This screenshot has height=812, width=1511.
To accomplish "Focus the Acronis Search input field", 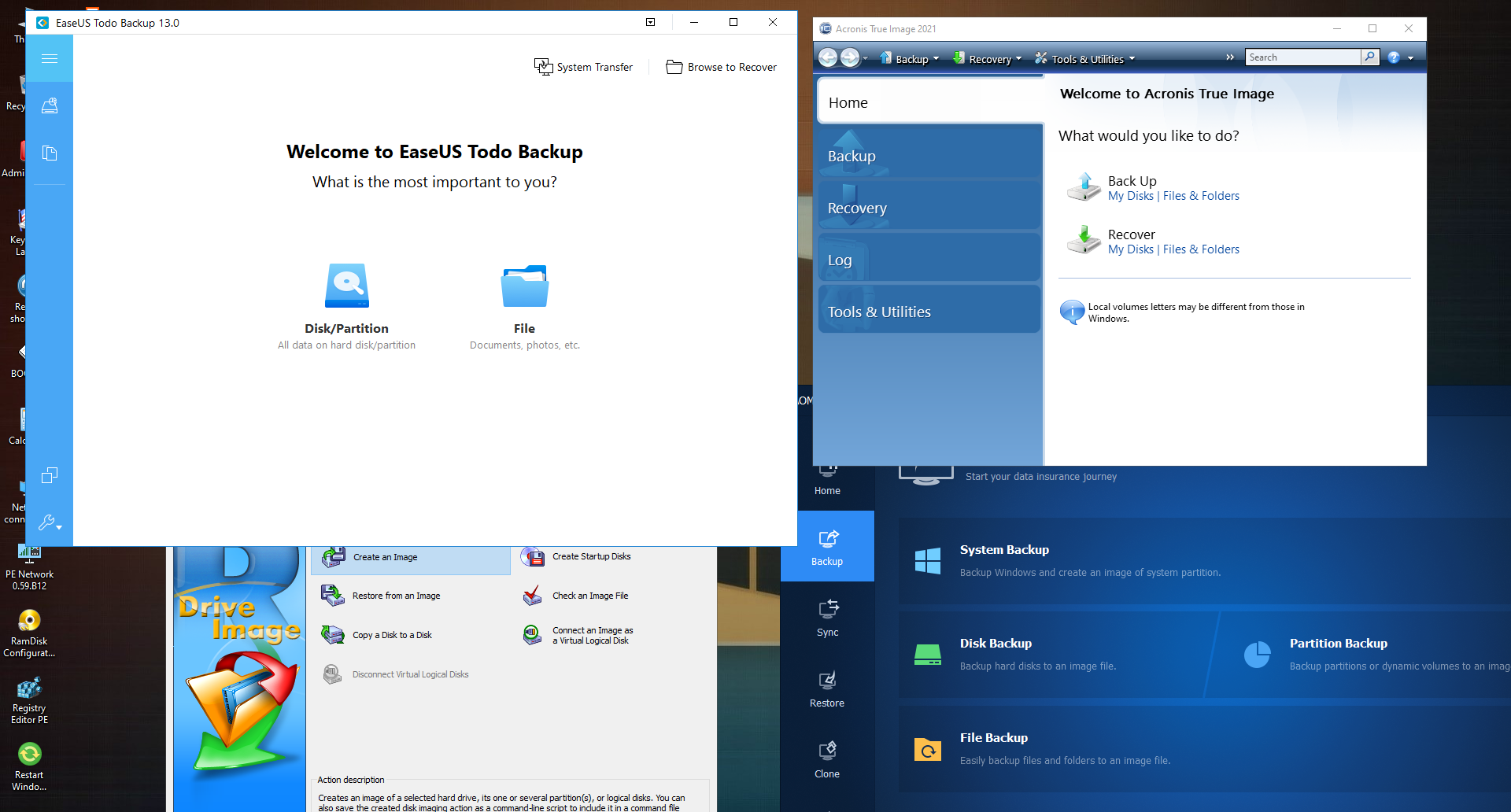I will point(1302,57).
